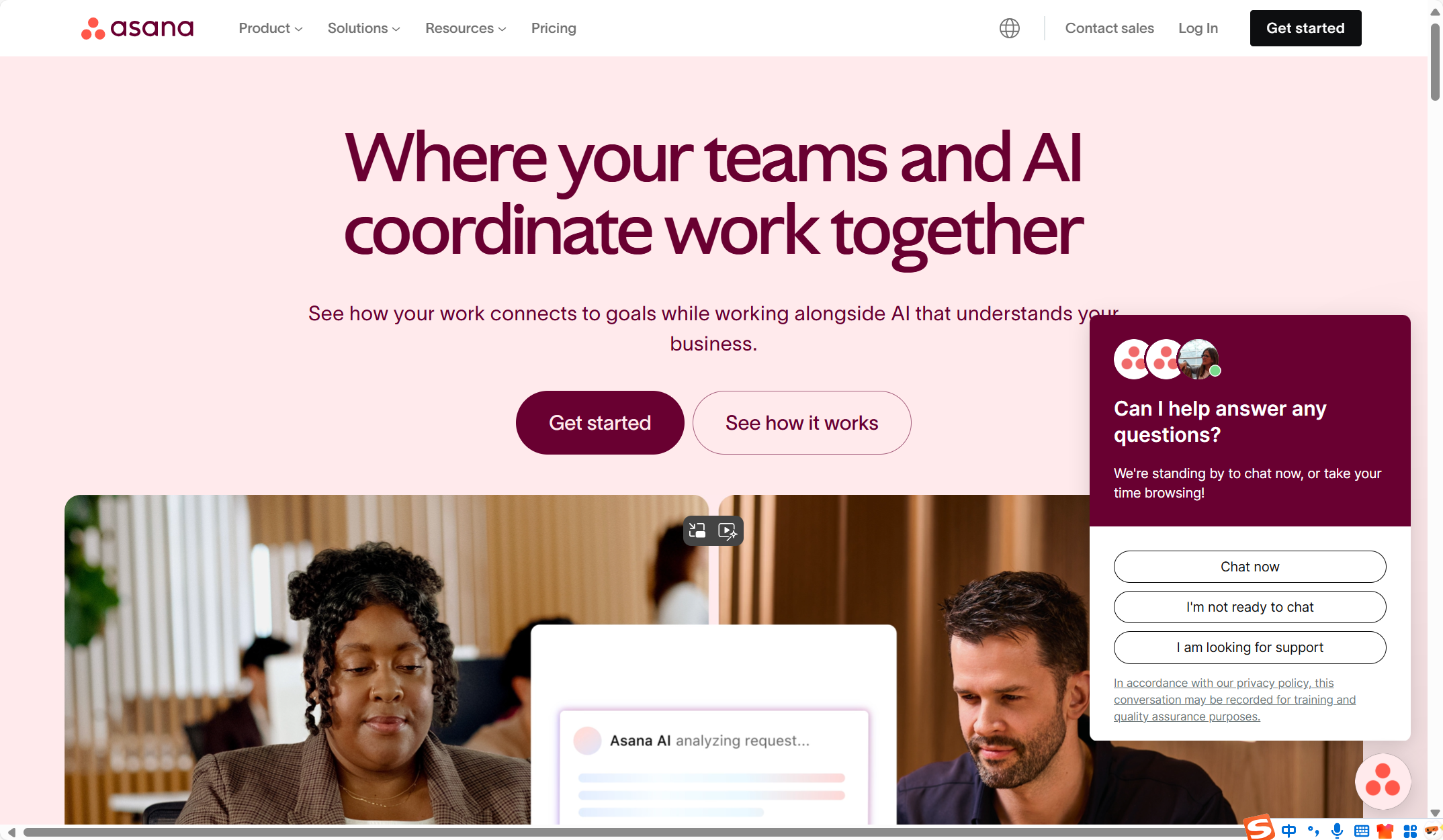
Task: Click the Asana chat launcher bubble
Action: pyautogui.click(x=1383, y=782)
